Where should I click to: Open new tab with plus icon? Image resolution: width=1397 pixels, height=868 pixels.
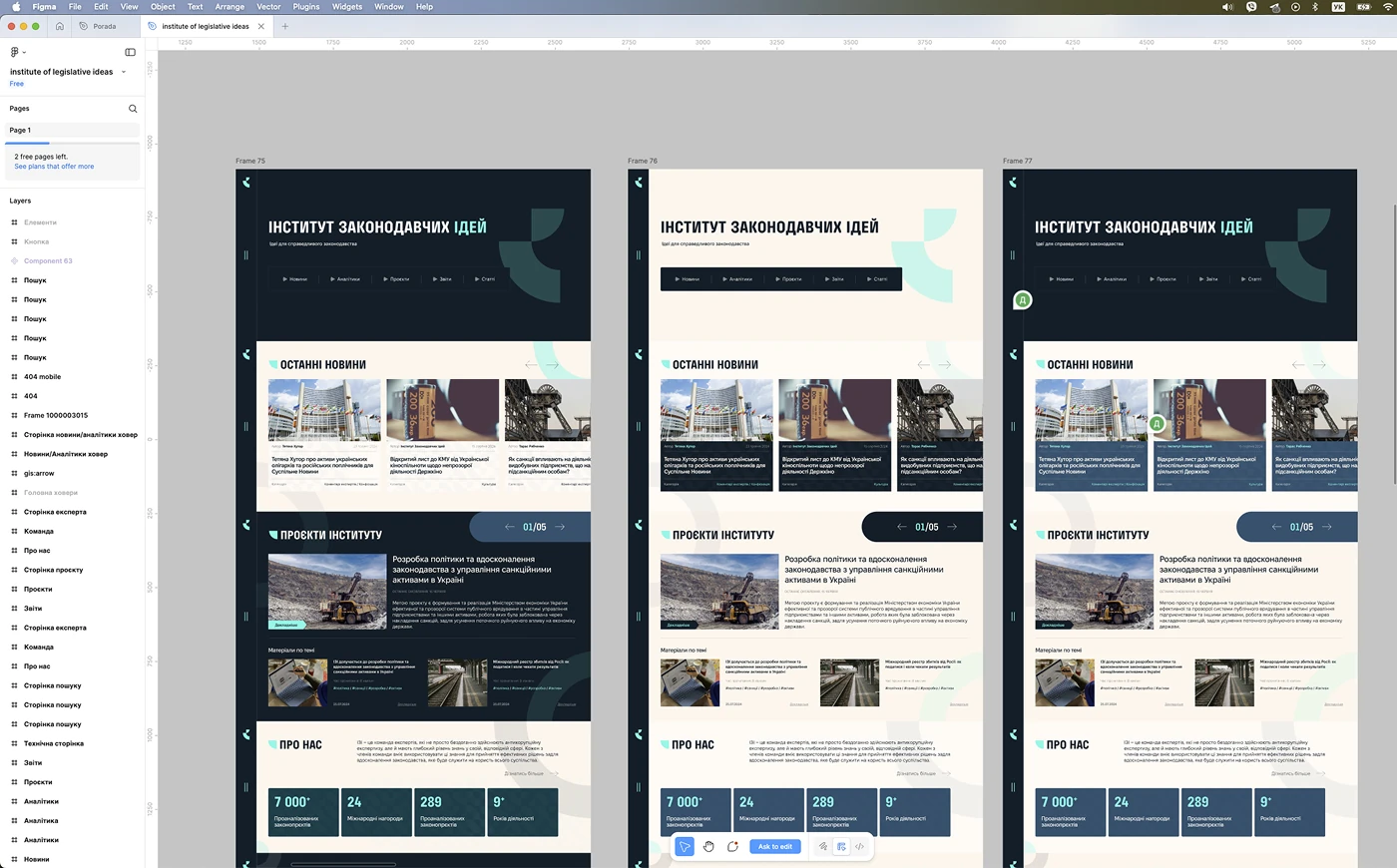[284, 26]
